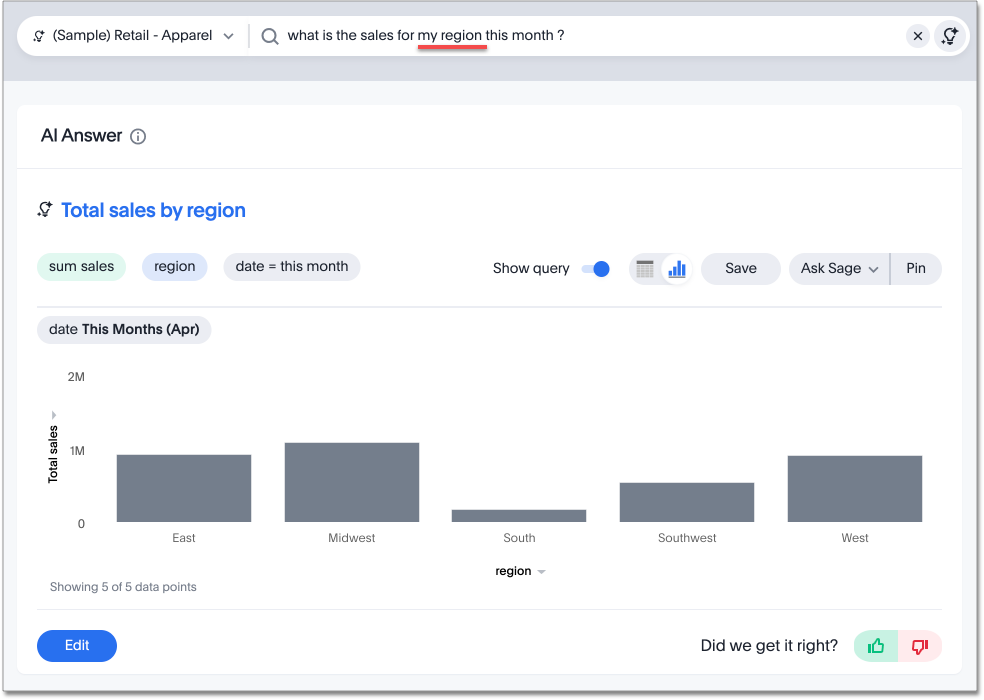The width and height of the screenshot is (984, 700).
Task: Click the Save button
Action: point(740,269)
